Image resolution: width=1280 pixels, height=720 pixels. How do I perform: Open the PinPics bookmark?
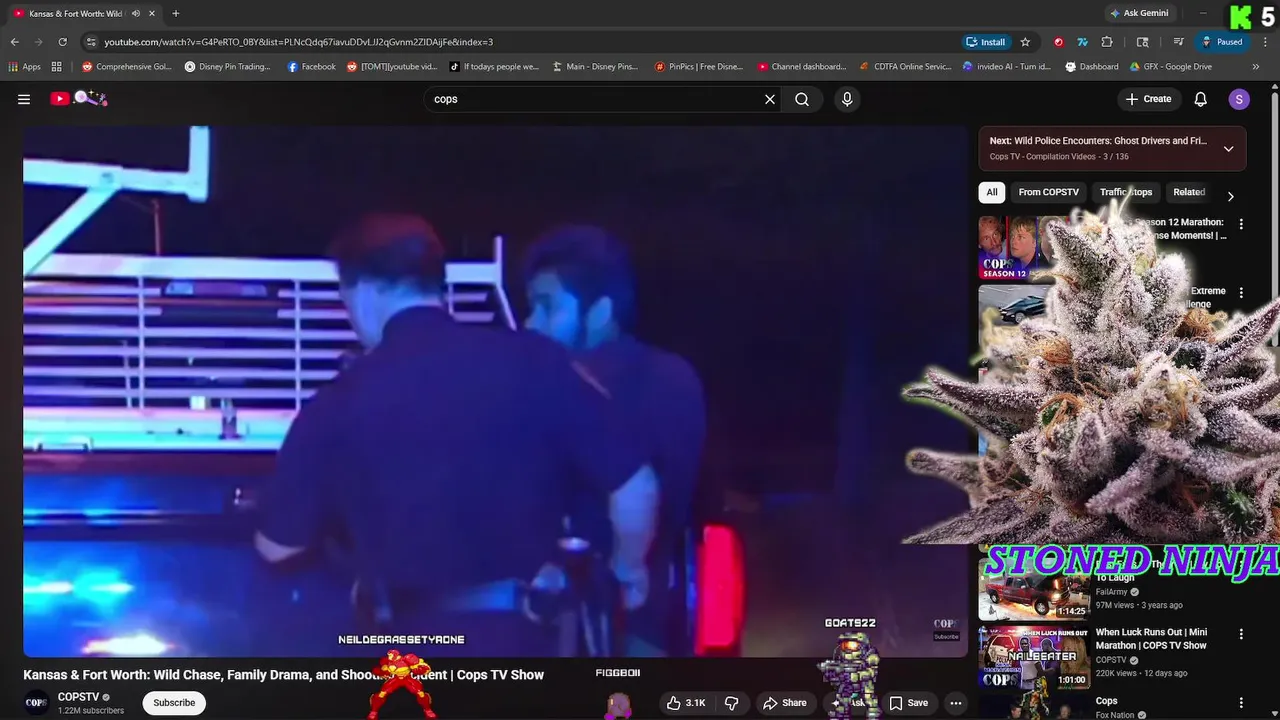pyautogui.click(x=699, y=67)
